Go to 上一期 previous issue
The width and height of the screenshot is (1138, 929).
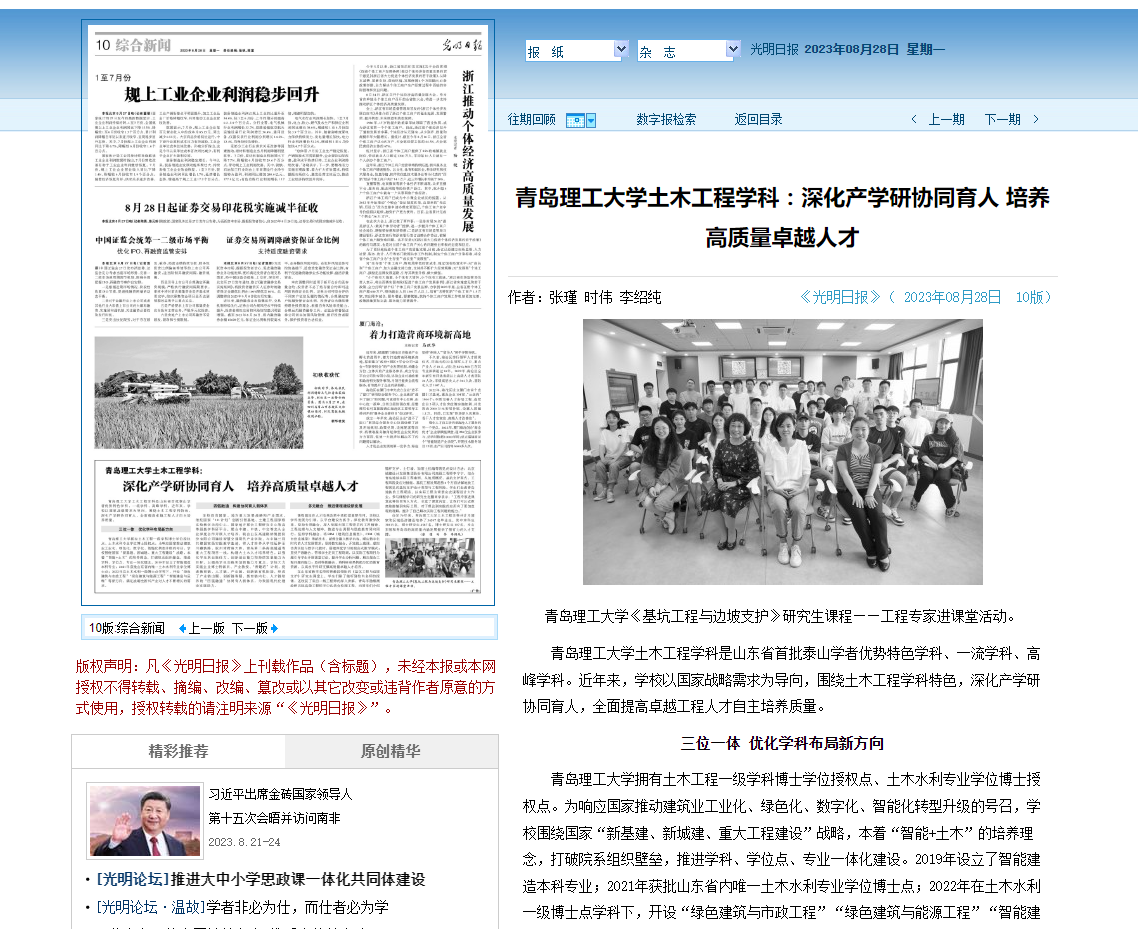946,119
